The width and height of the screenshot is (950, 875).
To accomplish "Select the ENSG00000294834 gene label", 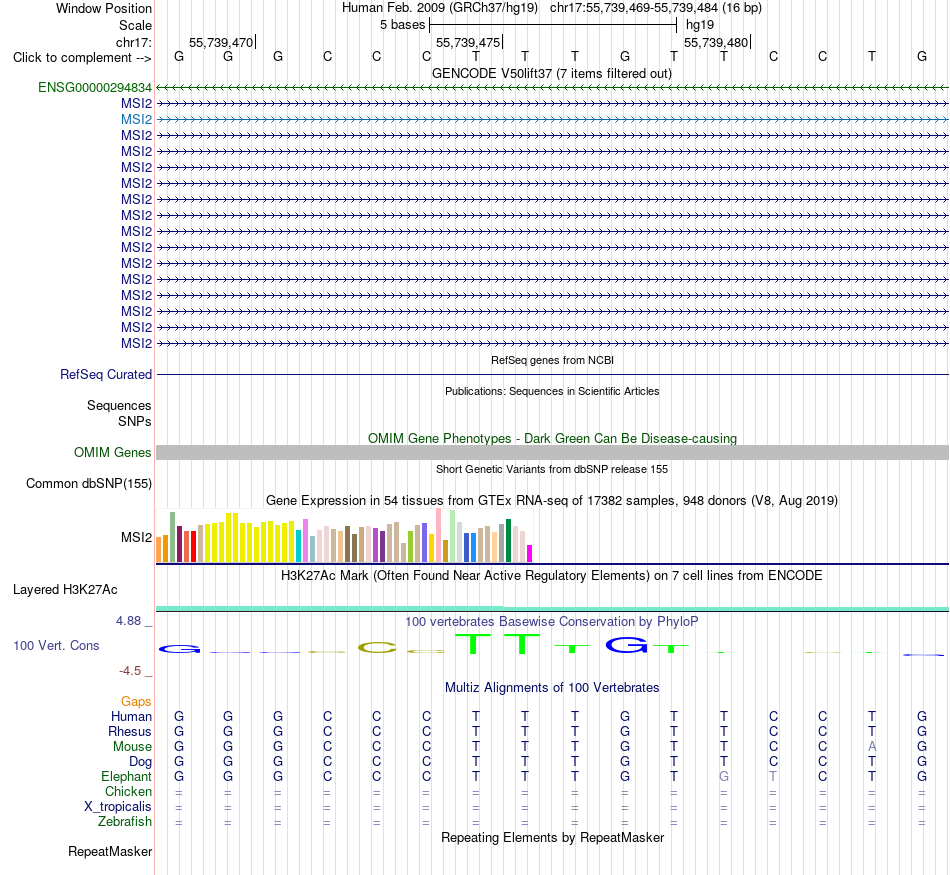I will [x=95, y=87].
